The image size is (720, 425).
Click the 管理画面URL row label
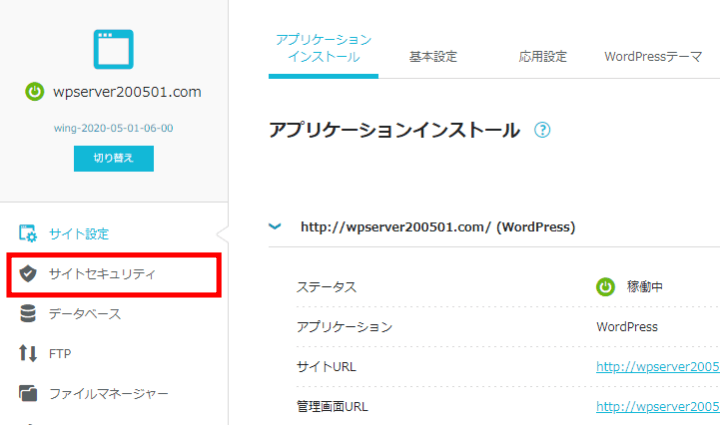332,407
